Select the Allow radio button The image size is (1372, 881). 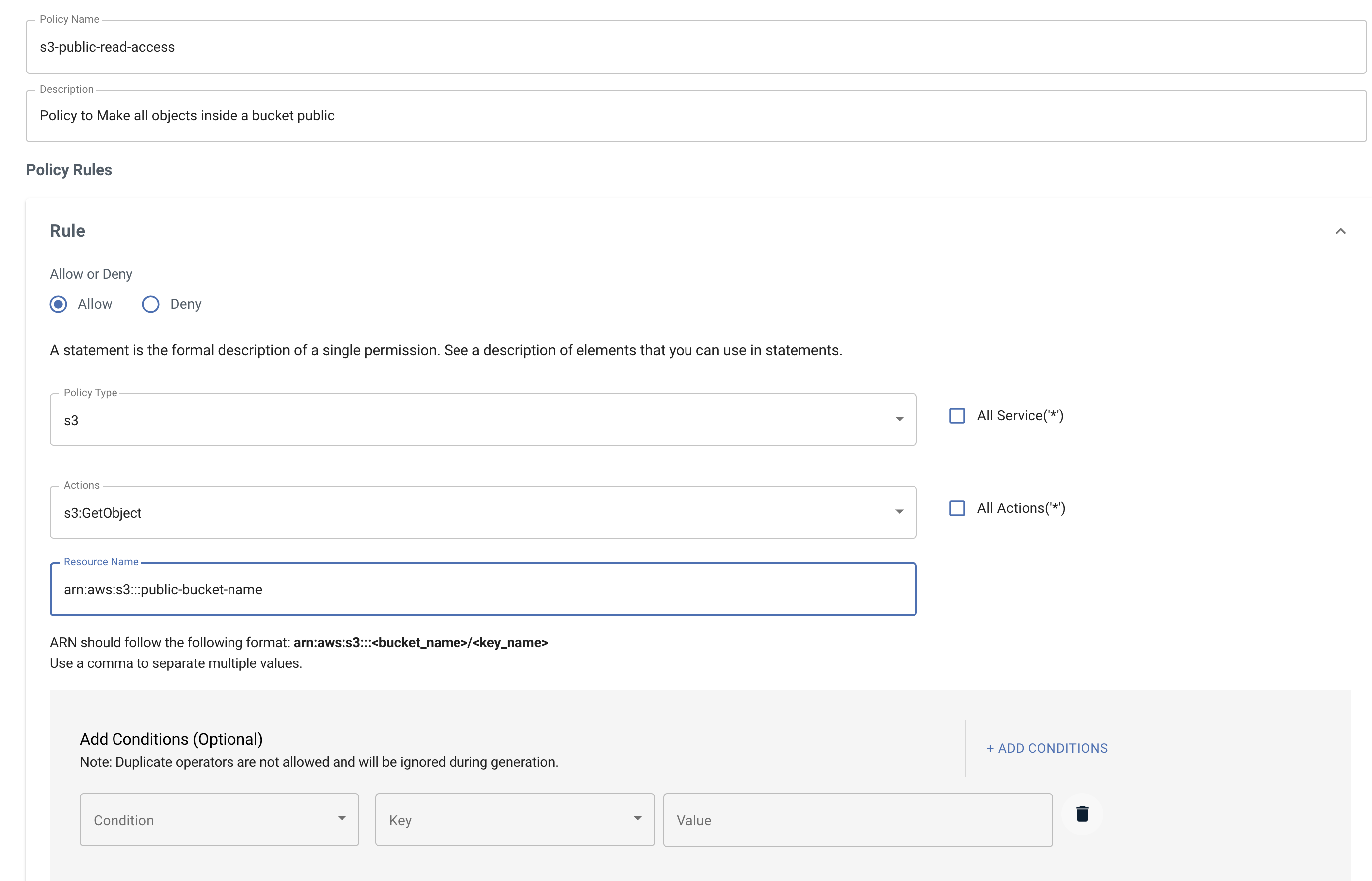tap(58, 304)
